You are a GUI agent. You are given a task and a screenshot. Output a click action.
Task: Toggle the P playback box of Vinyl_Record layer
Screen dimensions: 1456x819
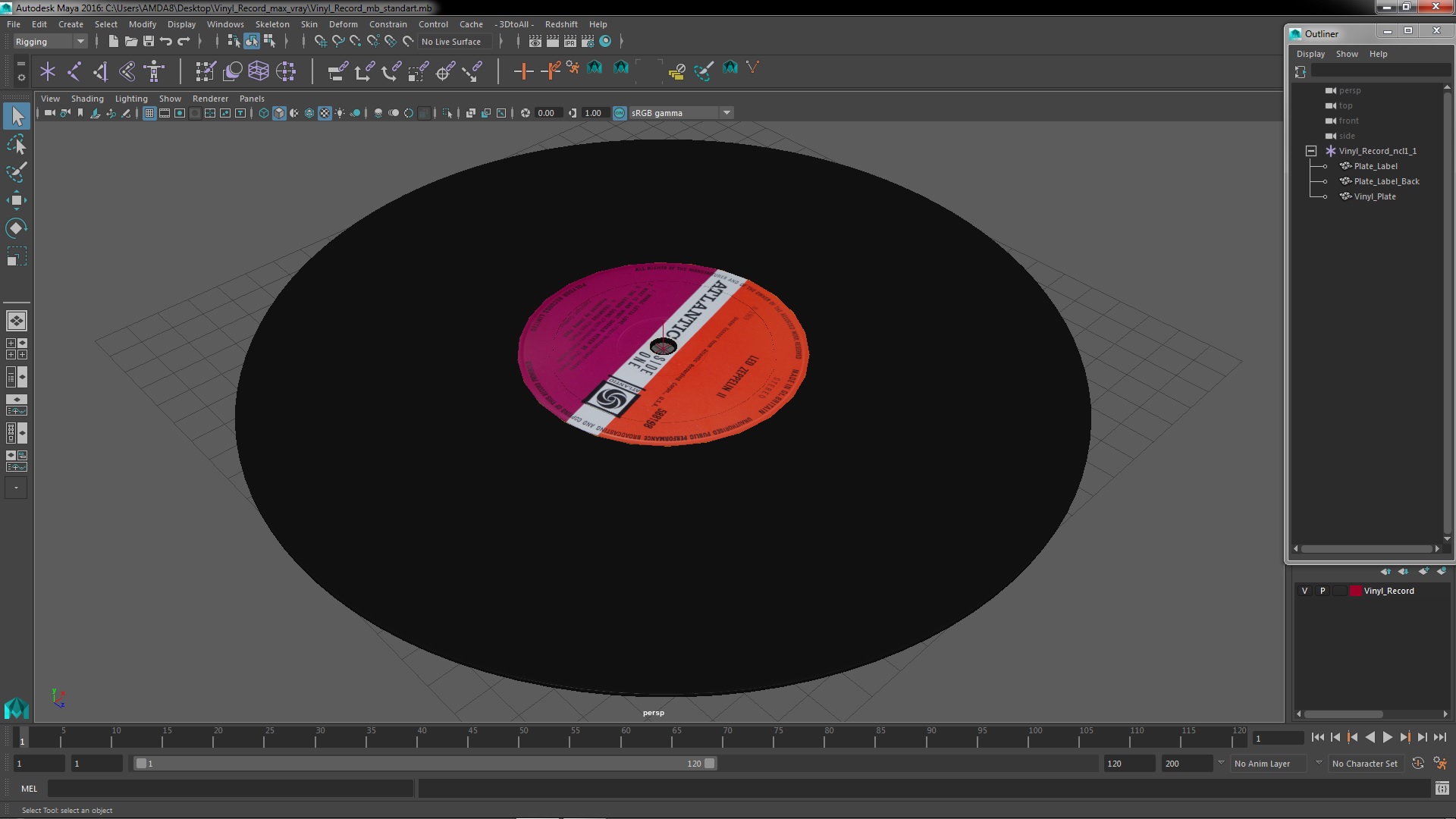click(x=1323, y=591)
